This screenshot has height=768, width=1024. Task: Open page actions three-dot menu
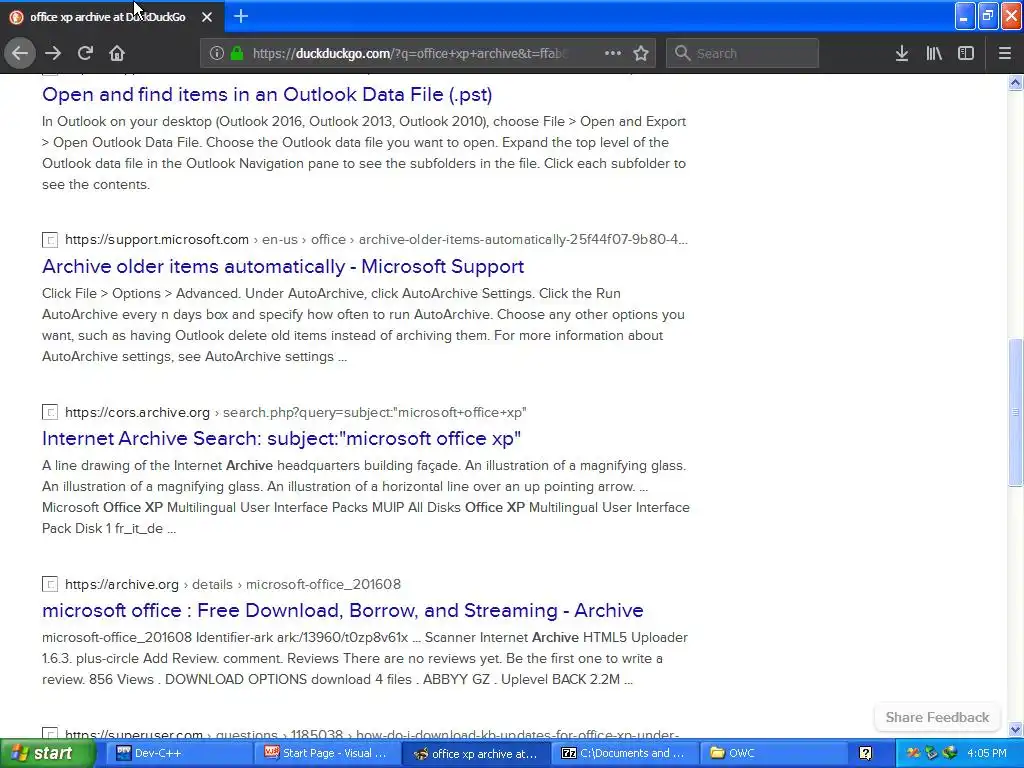click(x=613, y=53)
